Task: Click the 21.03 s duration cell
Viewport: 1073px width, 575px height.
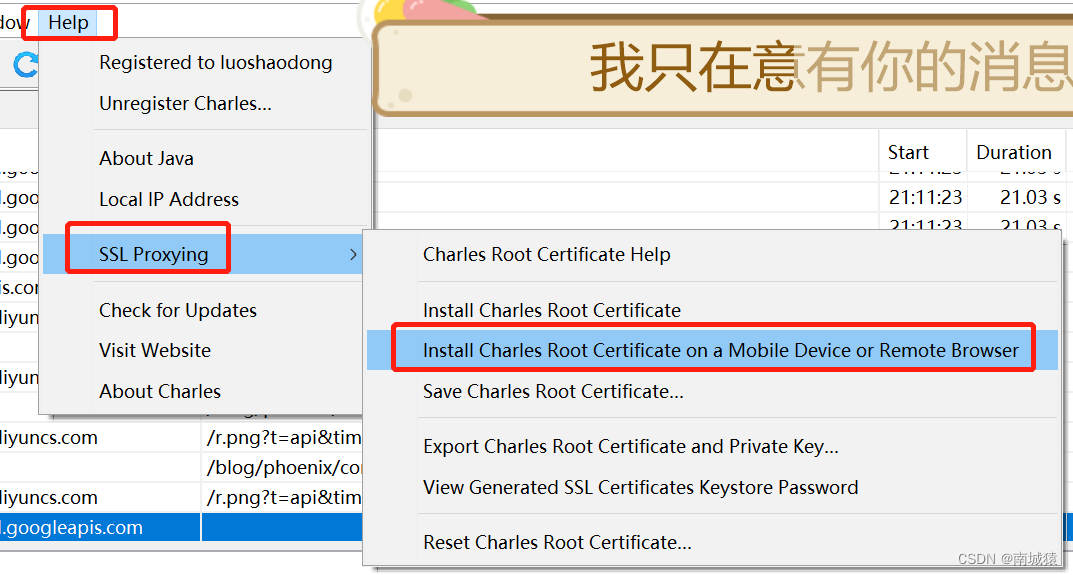Action: click(1030, 197)
